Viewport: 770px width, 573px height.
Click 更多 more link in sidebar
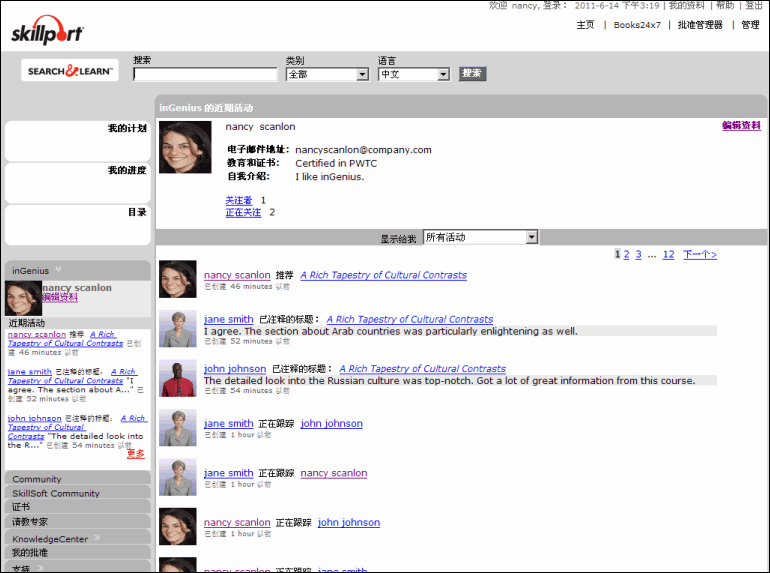[136, 453]
